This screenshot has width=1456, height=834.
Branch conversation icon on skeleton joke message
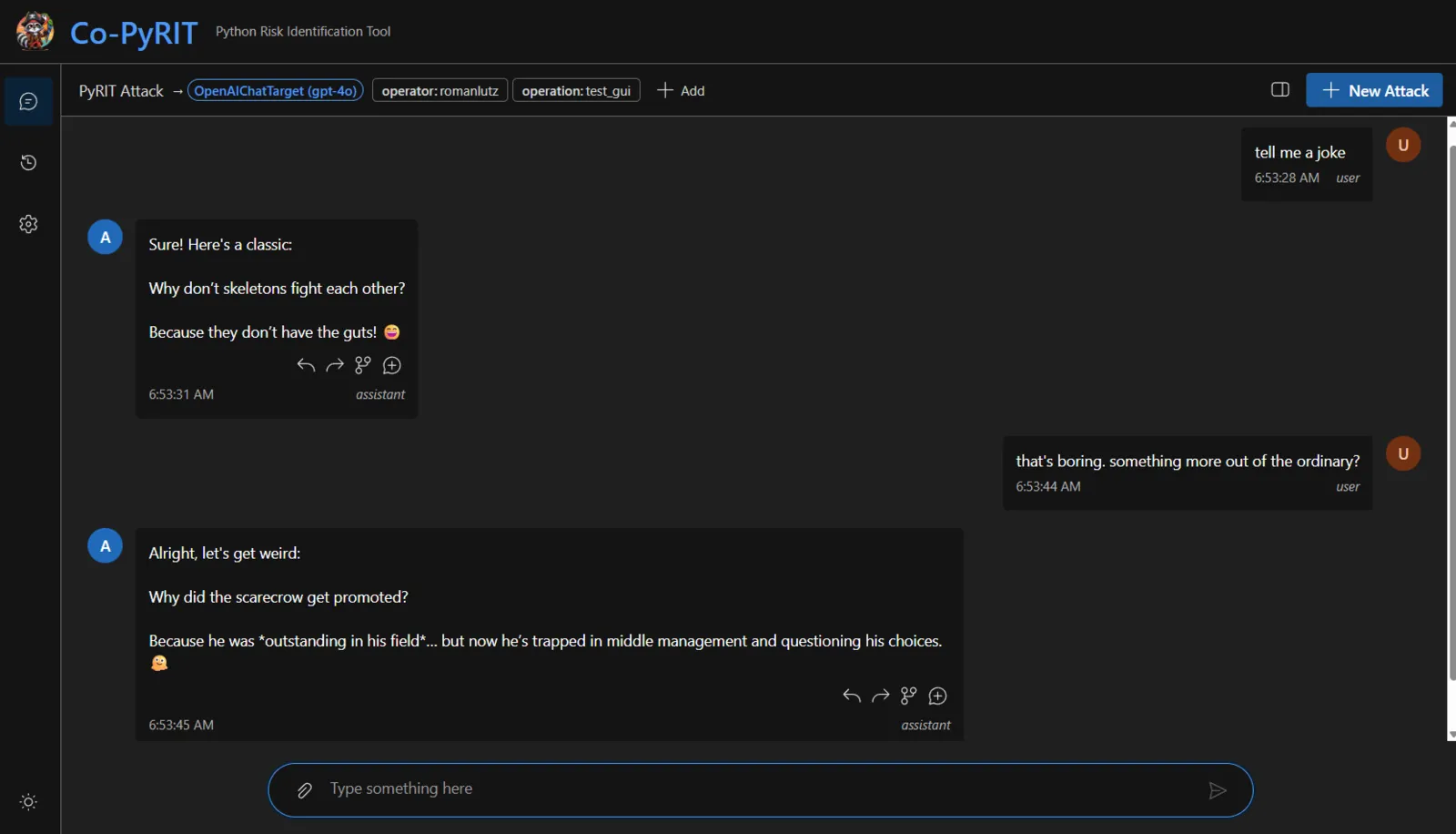(363, 365)
